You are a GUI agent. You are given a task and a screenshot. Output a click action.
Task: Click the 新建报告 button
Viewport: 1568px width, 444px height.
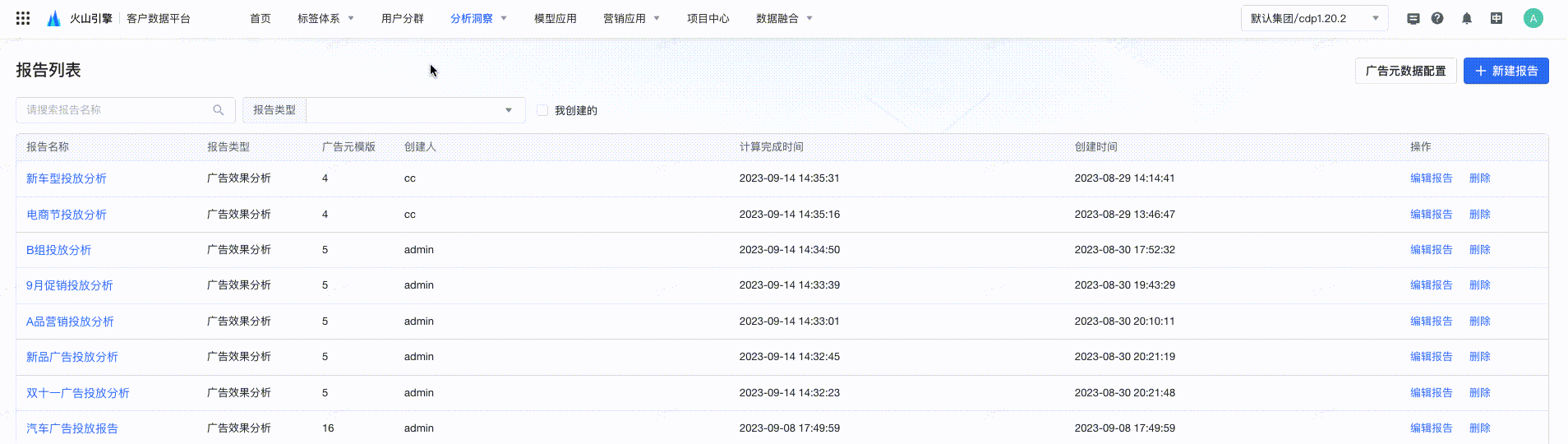pyautogui.click(x=1506, y=71)
